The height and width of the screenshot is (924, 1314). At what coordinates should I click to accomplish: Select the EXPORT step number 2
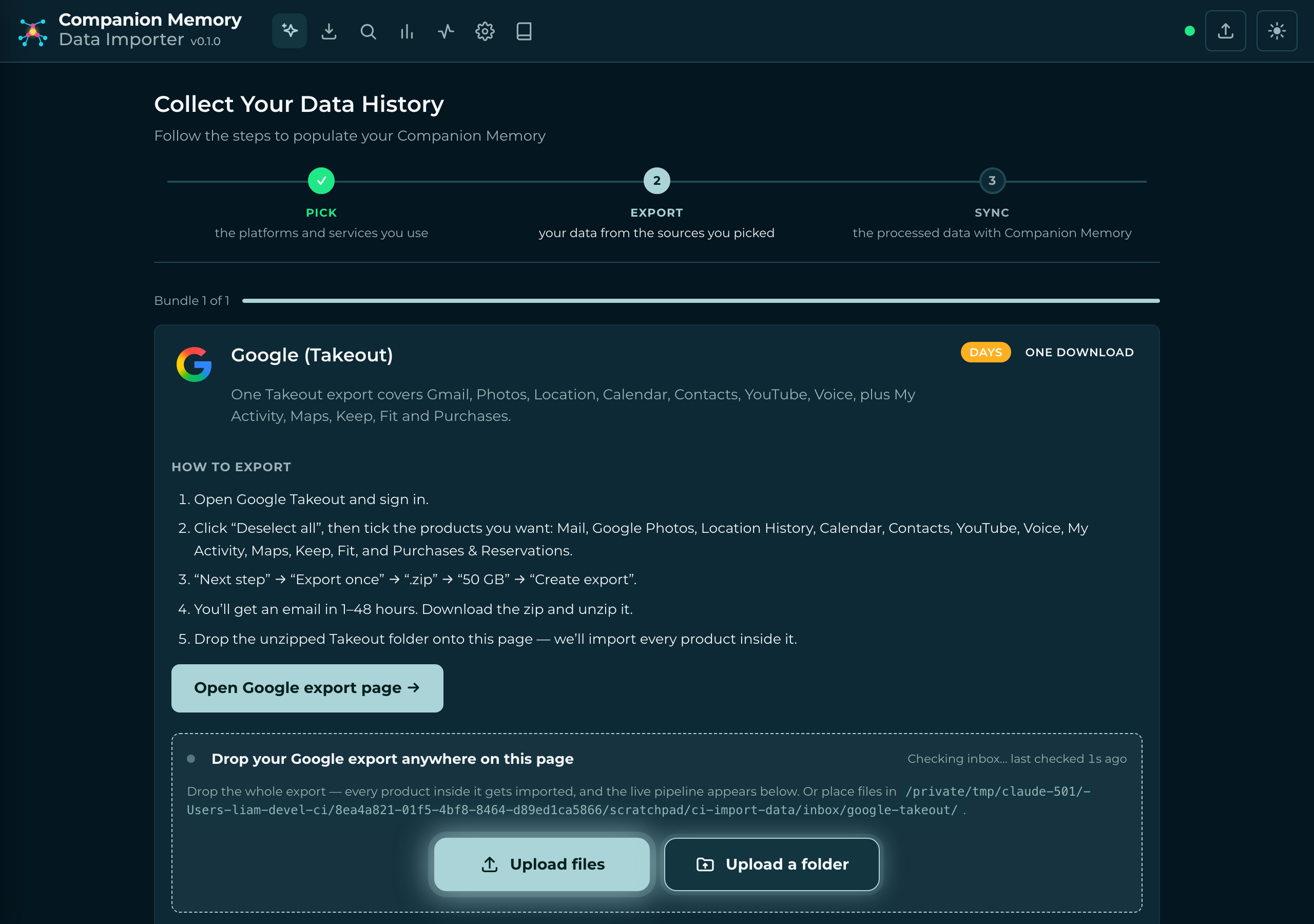pyautogui.click(x=656, y=181)
